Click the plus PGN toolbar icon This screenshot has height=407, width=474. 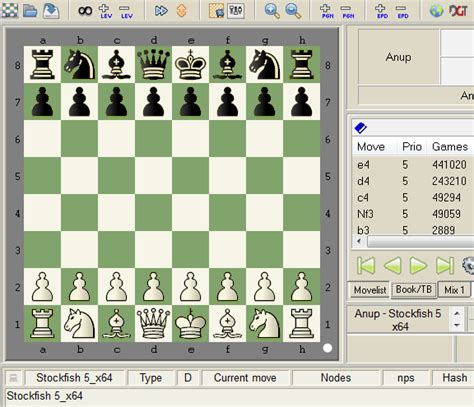327,11
